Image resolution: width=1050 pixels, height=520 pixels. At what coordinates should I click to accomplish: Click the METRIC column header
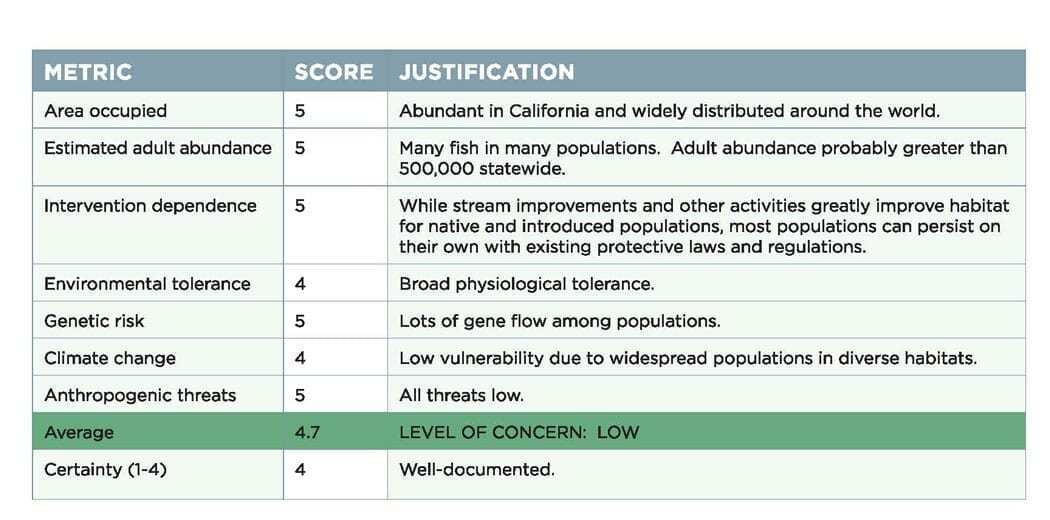88,72
